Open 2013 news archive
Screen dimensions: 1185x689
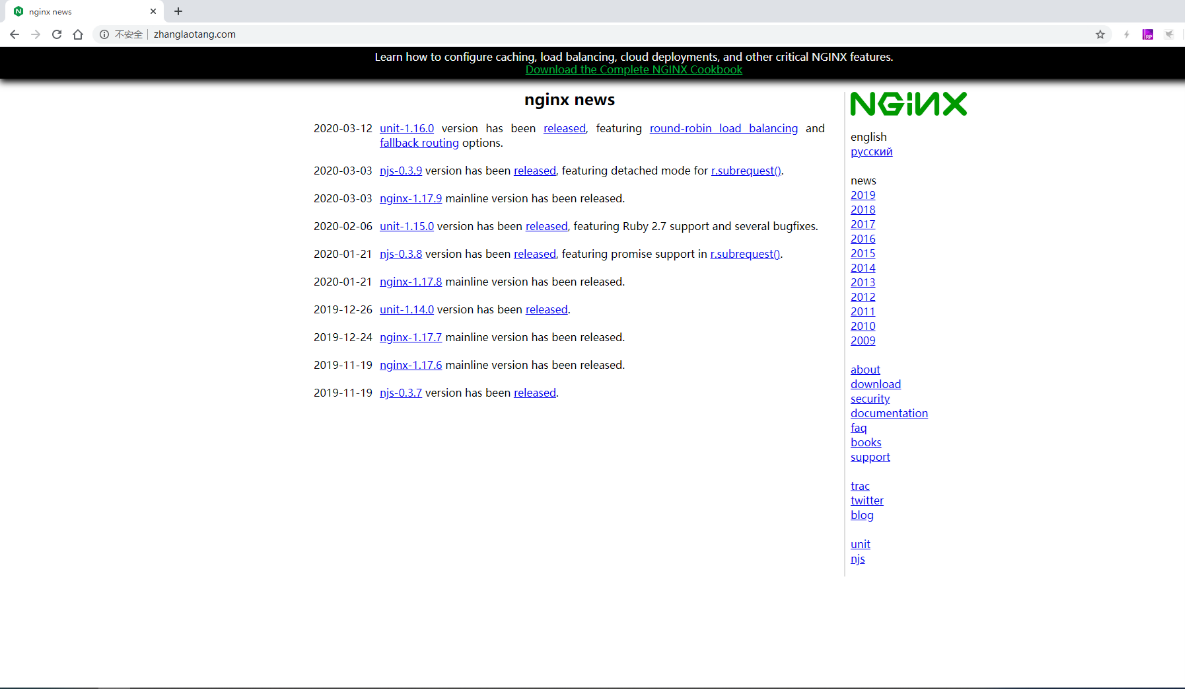click(862, 283)
